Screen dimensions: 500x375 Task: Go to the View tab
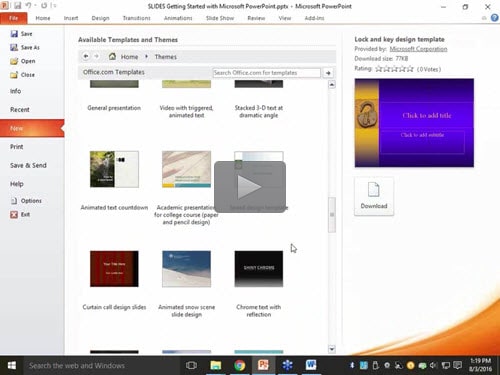tap(285, 18)
